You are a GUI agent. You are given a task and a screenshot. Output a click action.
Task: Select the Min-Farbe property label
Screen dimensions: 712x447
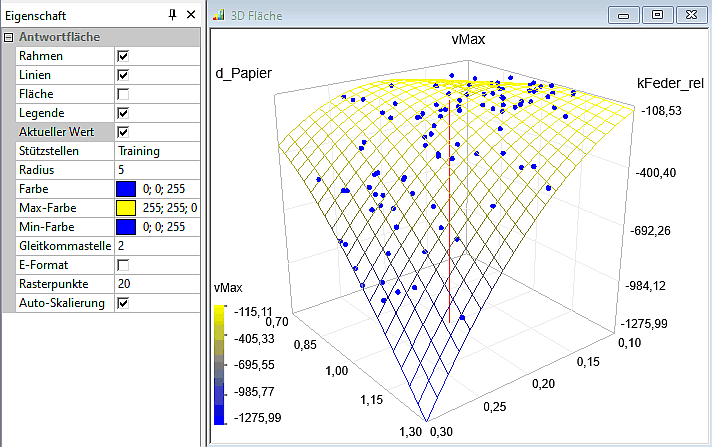pyautogui.click(x=47, y=227)
